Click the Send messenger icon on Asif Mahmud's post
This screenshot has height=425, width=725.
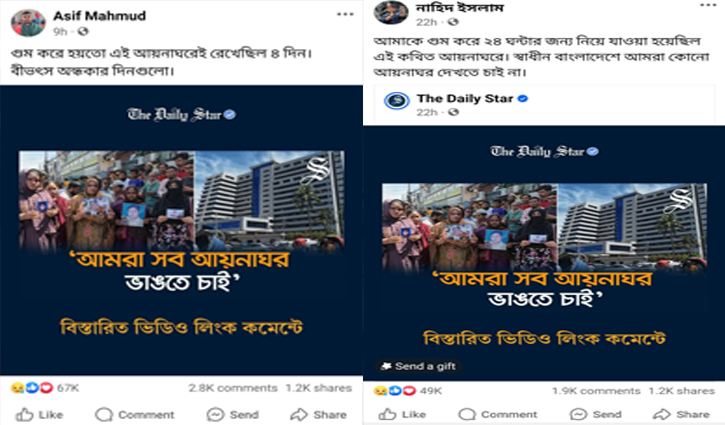(215, 414)
